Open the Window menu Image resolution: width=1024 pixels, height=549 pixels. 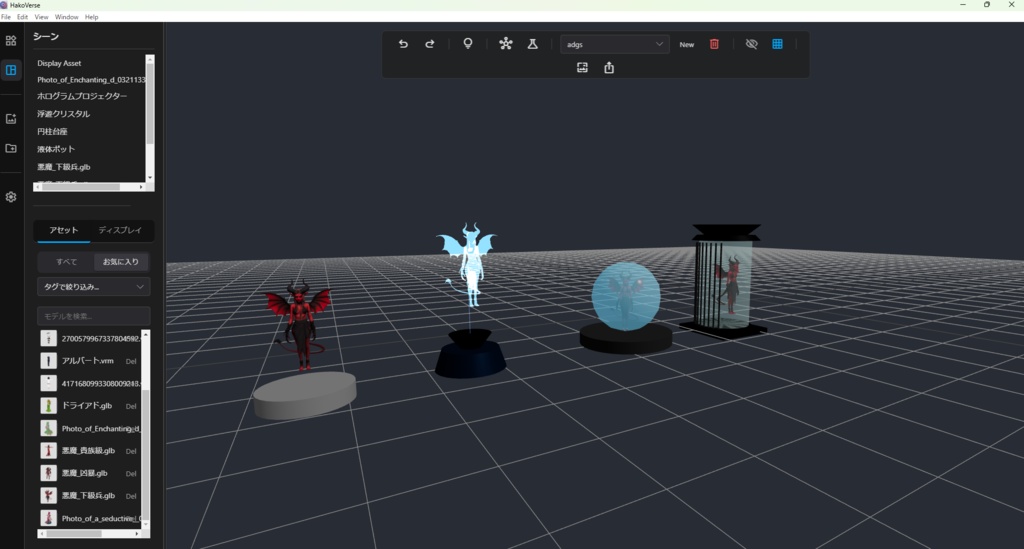click(66, 17)
